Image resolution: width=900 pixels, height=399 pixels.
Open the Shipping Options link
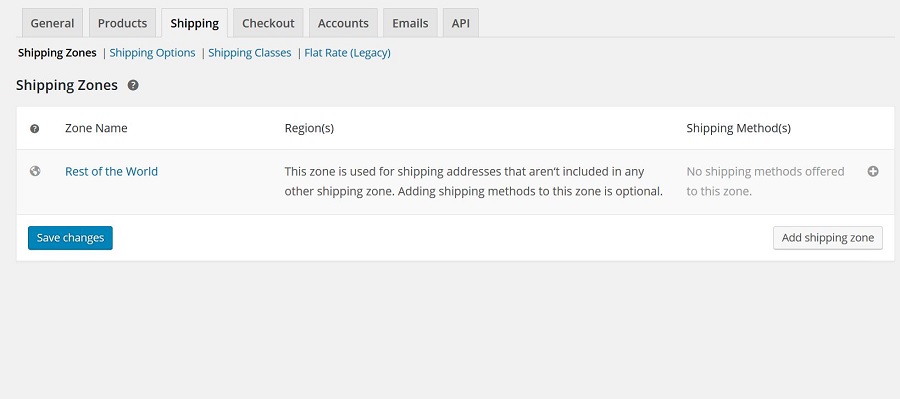coord(152,53)
